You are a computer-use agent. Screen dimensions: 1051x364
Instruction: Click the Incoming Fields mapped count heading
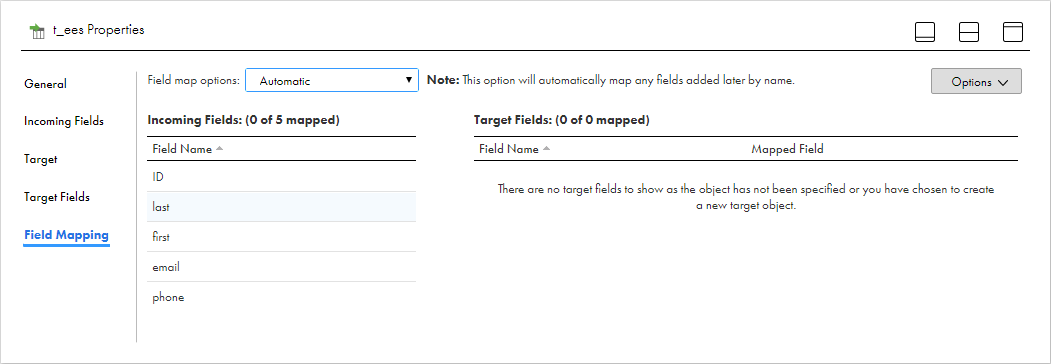point(243,121)
